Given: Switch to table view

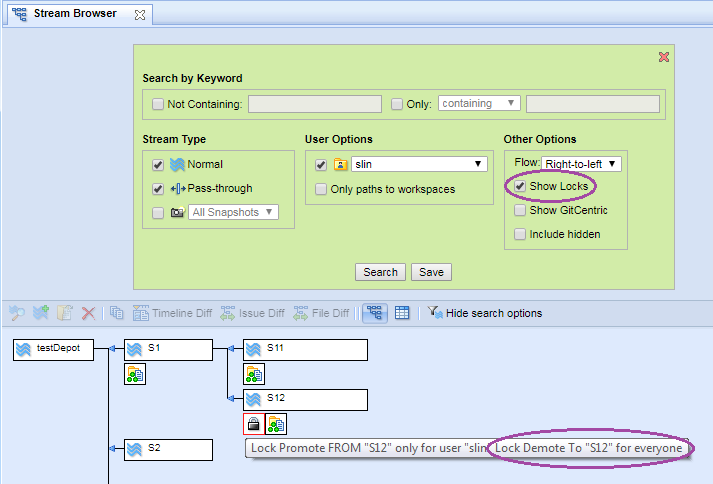Looking at the screenshot, I should click(402, 313).
